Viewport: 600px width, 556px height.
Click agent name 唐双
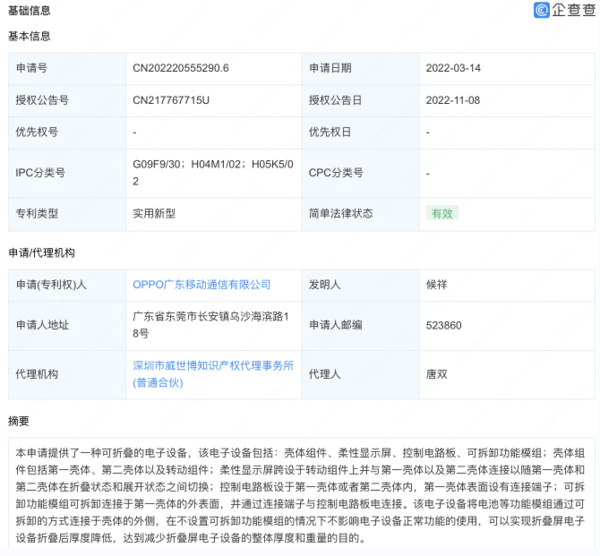coord(437,374)
